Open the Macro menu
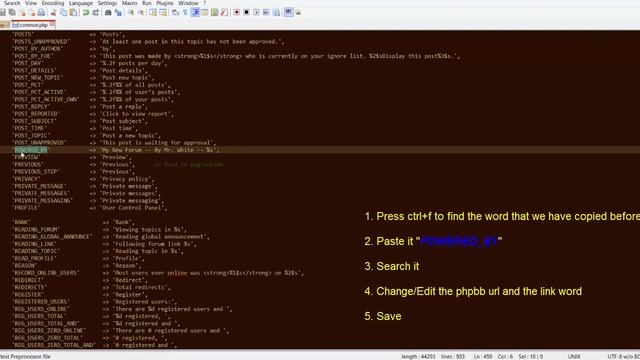The image size is (640, 360). 129,3
